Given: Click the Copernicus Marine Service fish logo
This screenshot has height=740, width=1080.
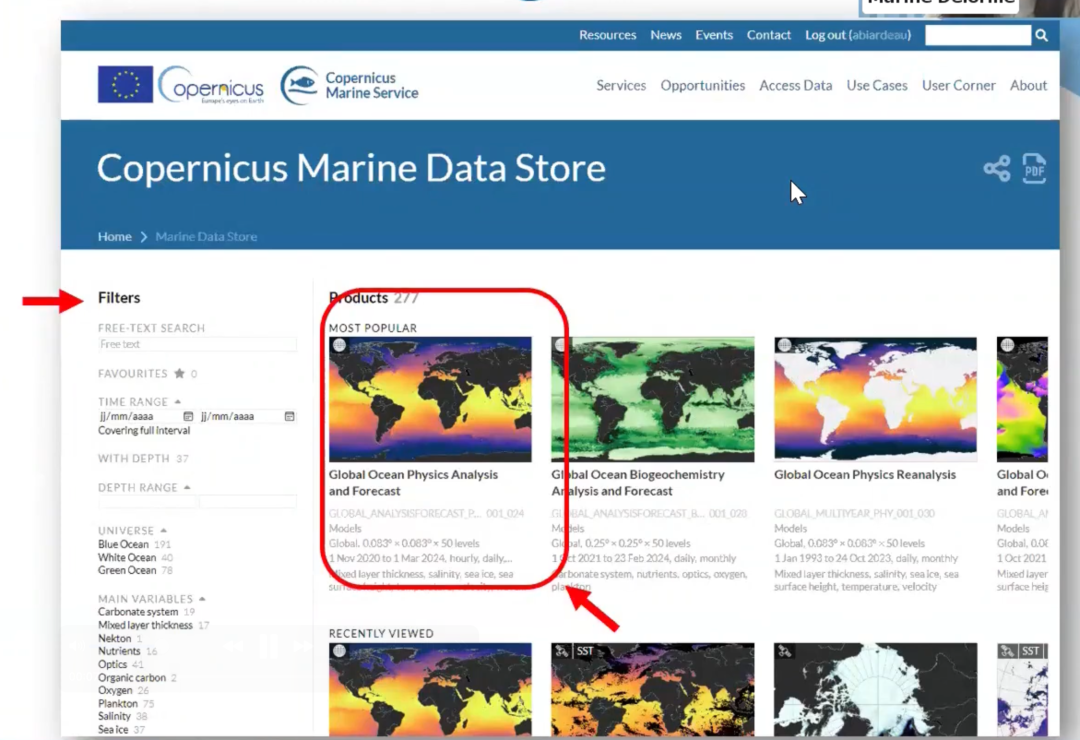Looking at the screenshot, I should (299, 86).
